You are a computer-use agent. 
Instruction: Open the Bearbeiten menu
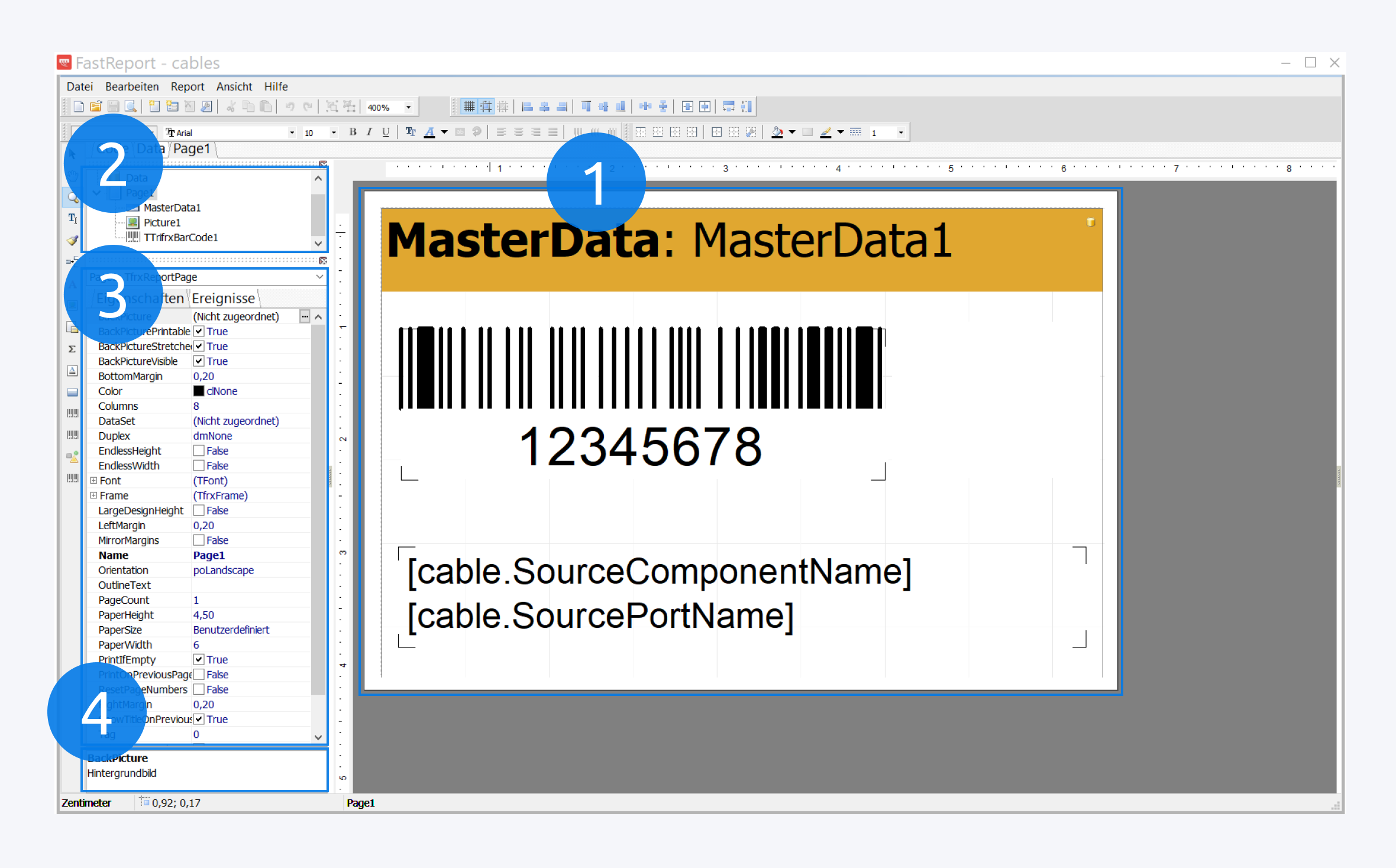(132, 87)
